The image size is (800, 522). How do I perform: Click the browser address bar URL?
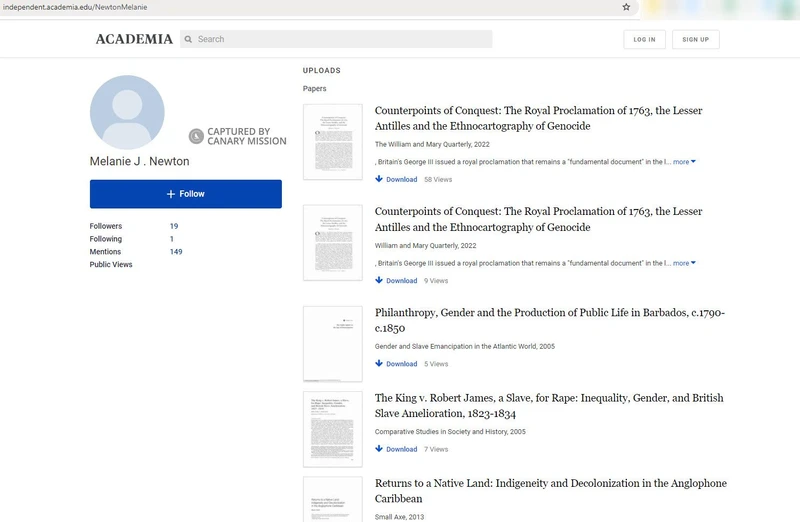pyautogui.click(x=75, y=7)
